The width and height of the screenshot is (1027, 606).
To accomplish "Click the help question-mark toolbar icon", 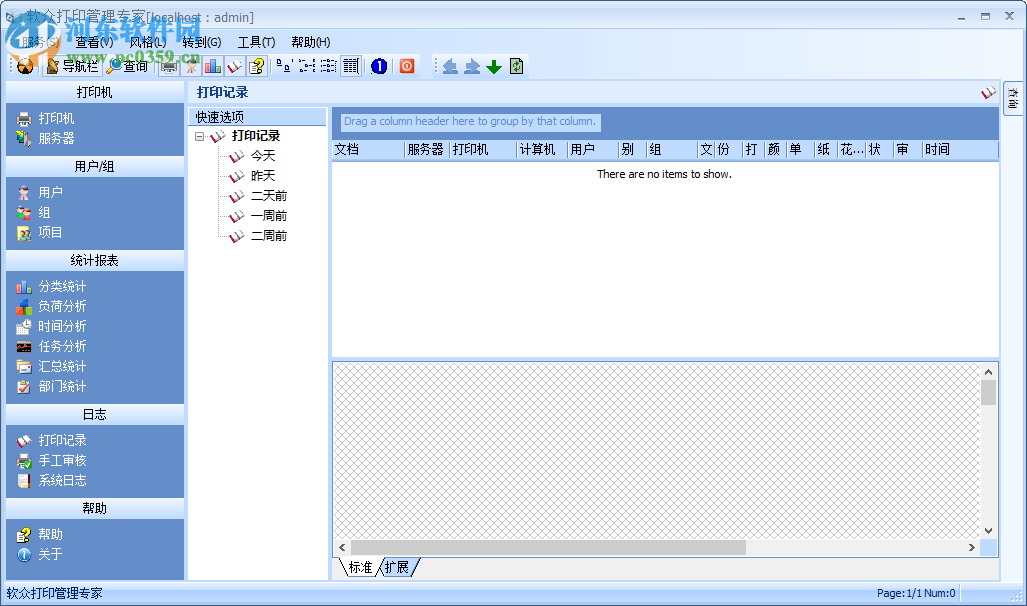I will (x=256, y=66).
